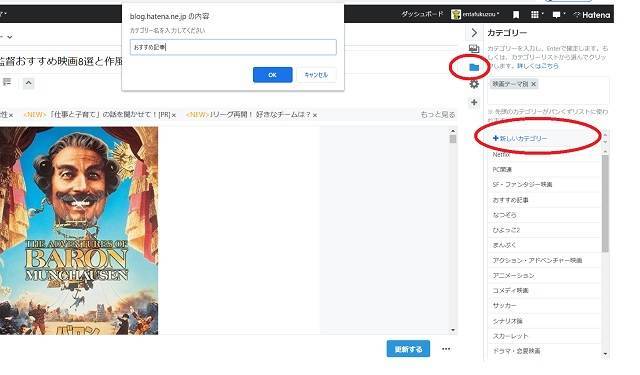Open ダッシュボード in the header

point(422,14)
